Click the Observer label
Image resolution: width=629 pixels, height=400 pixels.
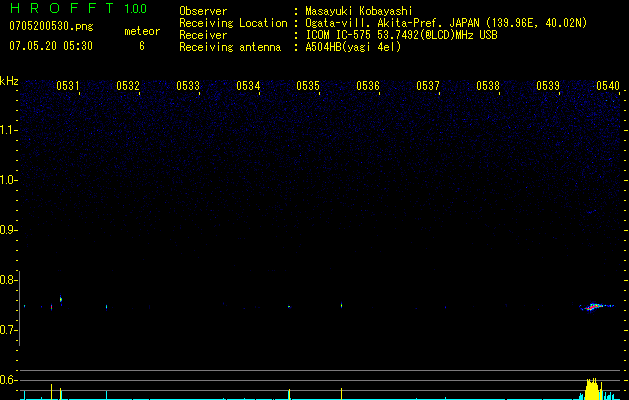click(x=203, y=11)
